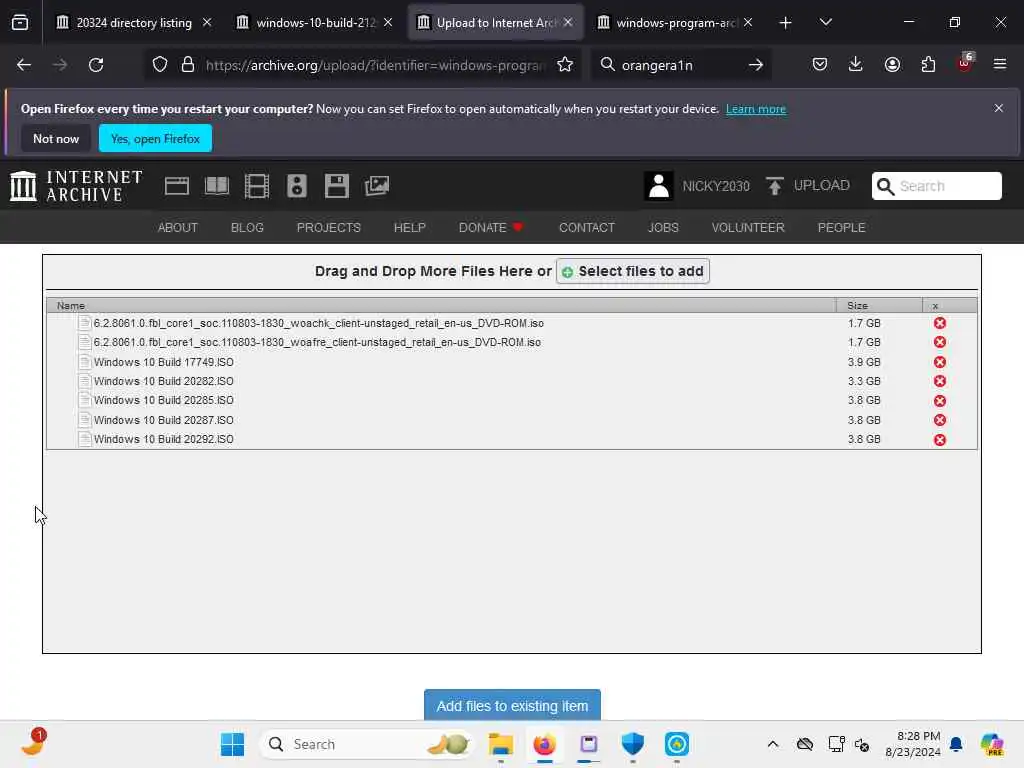Open the extensions puzzle icon
1024x768 pixels.
click(928, 65)
